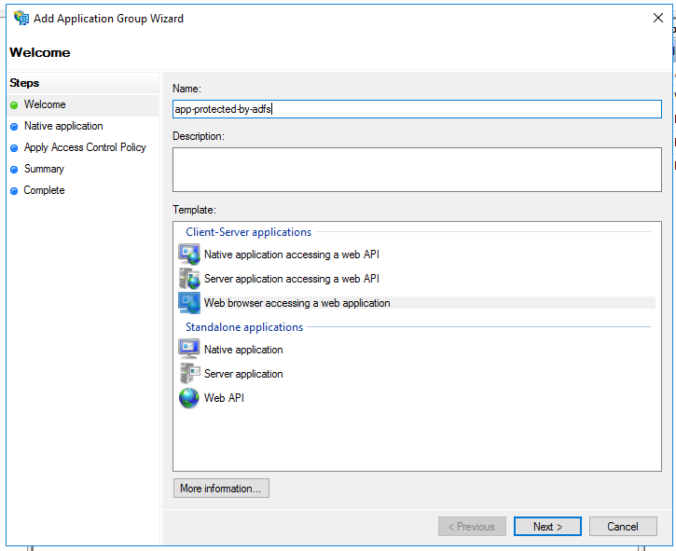This screenshot has height=551, width=676.
Task: Cancel the Add Application Group Wizard
Action: pyautogui.click(x=623, y=526)
